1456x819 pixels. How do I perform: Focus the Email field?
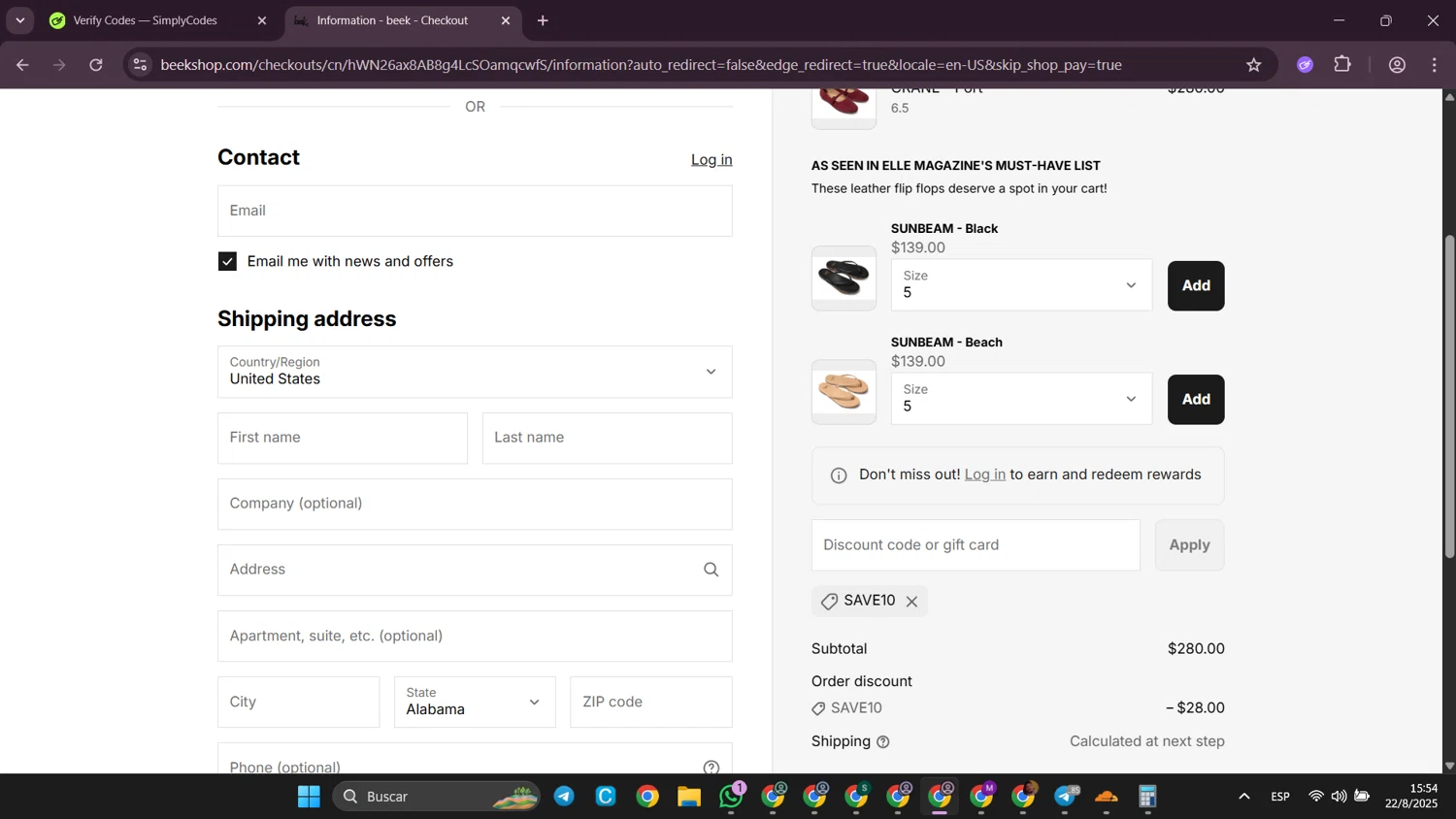[475, 211]
